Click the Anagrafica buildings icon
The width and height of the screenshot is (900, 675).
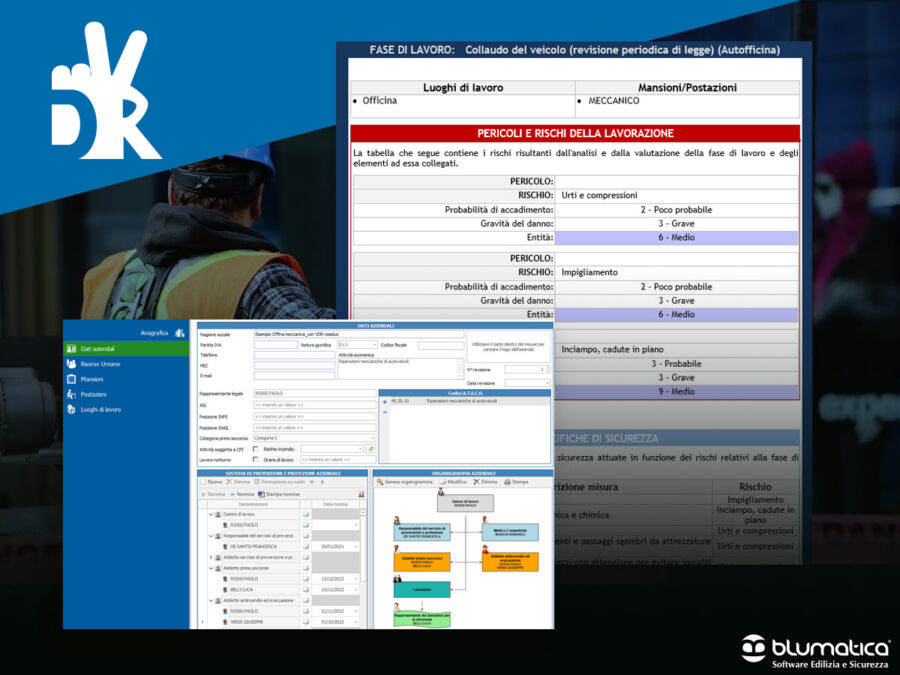(180, 333)
